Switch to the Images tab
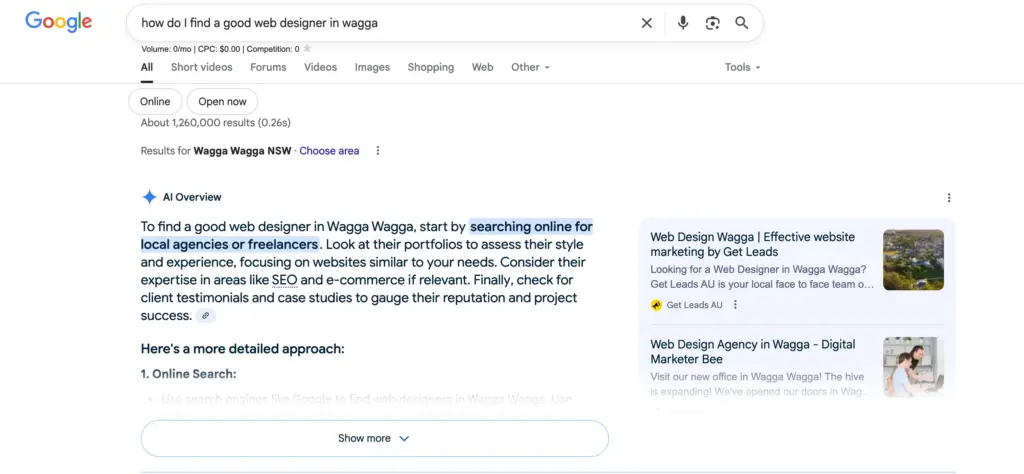 (372, 67)
